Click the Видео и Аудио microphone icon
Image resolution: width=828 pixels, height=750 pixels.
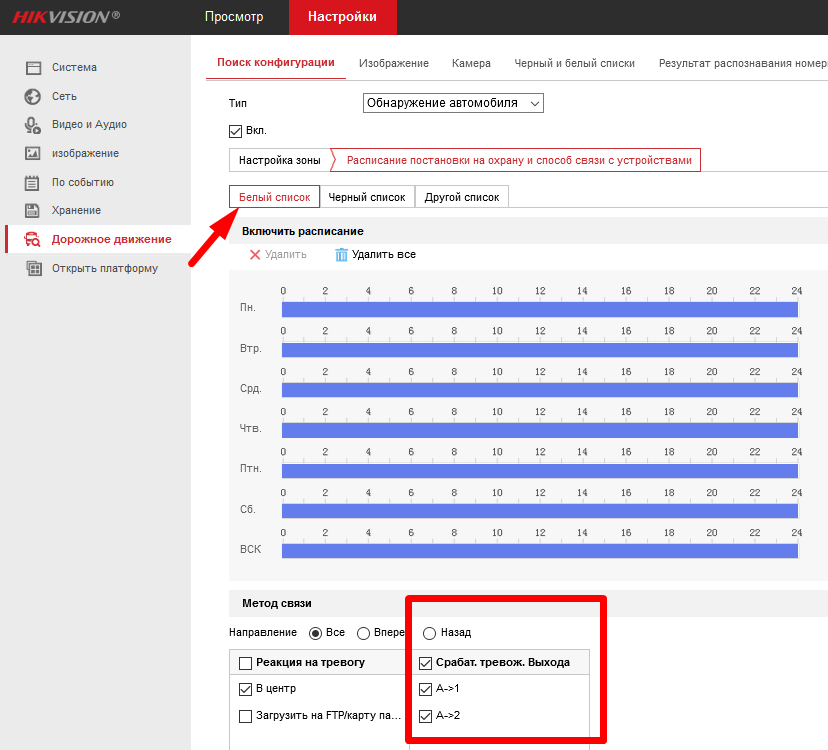click(33, 125)
